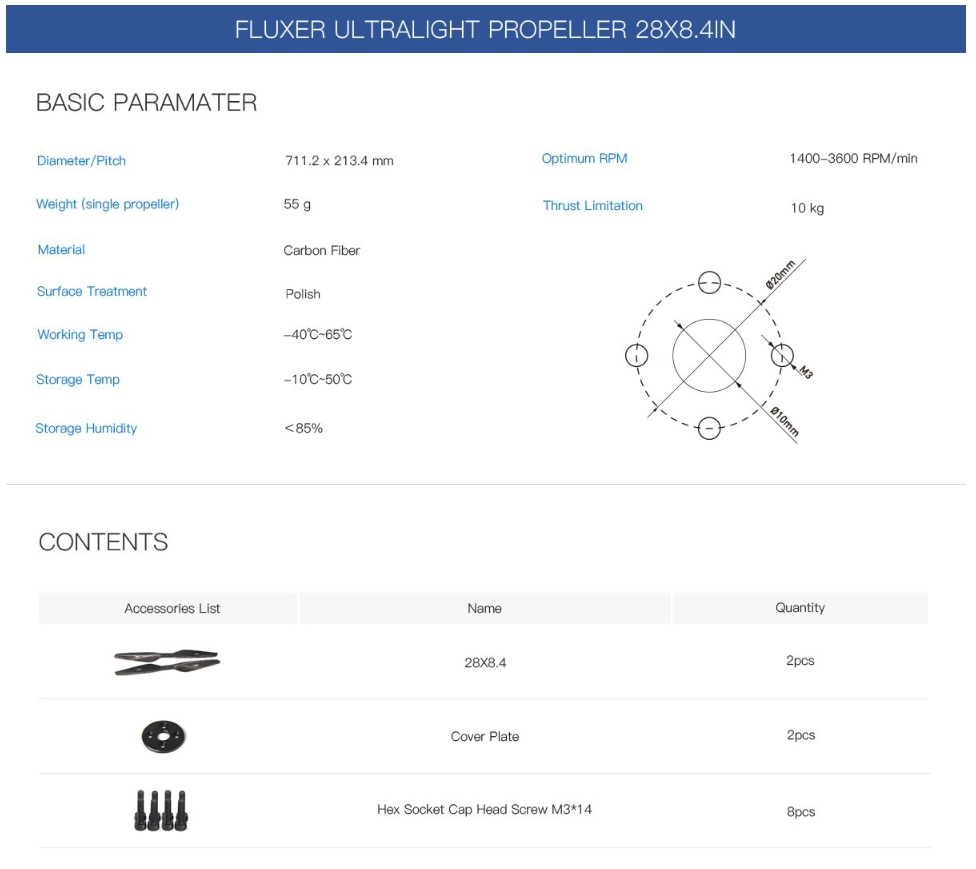Select the 2pcs quantity for 28X8.4
Viewport: 976px width, 869px height.
coord(800,660)
